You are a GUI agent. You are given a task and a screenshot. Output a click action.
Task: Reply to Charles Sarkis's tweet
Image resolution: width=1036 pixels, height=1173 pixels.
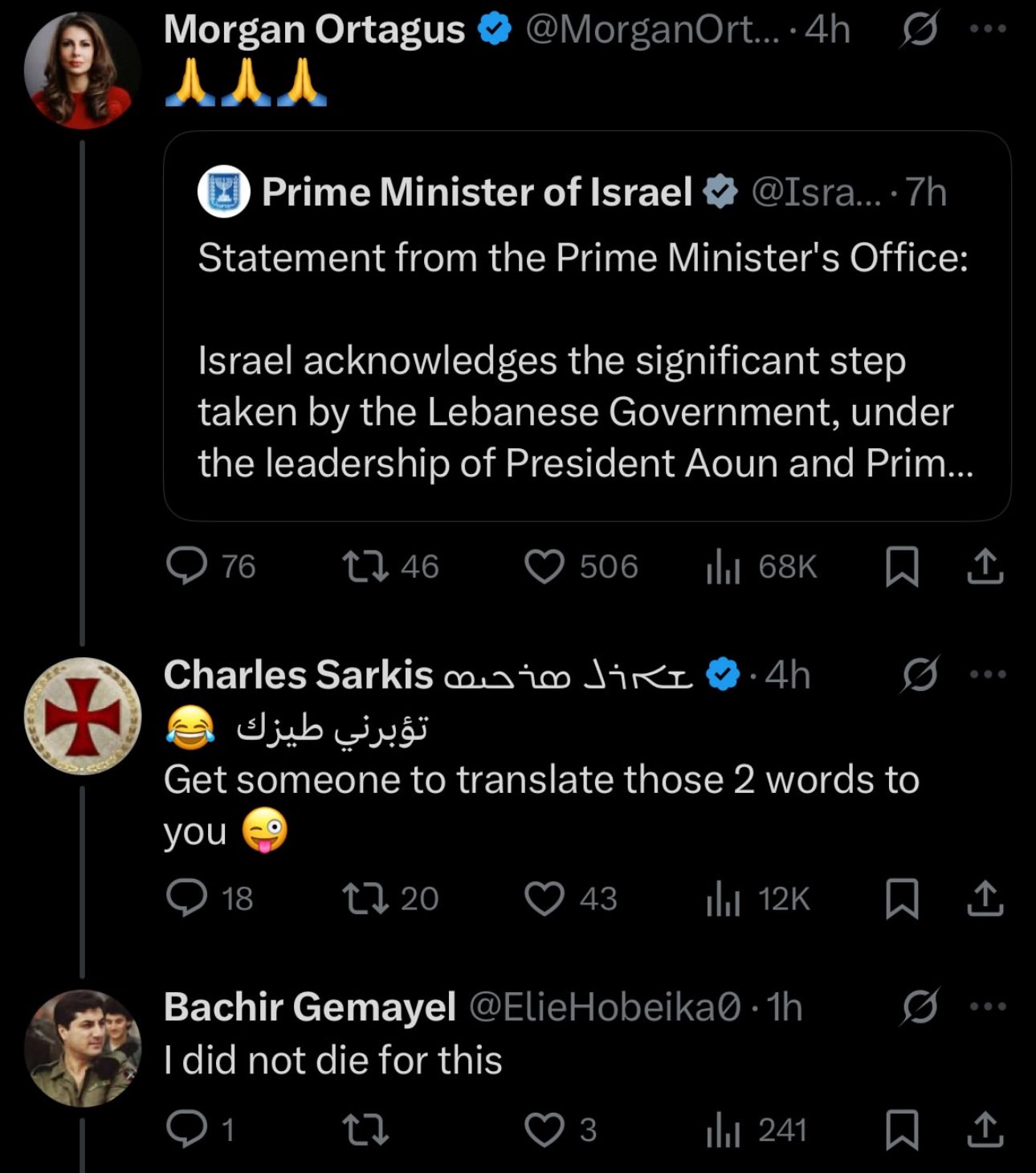coord(186,898)
